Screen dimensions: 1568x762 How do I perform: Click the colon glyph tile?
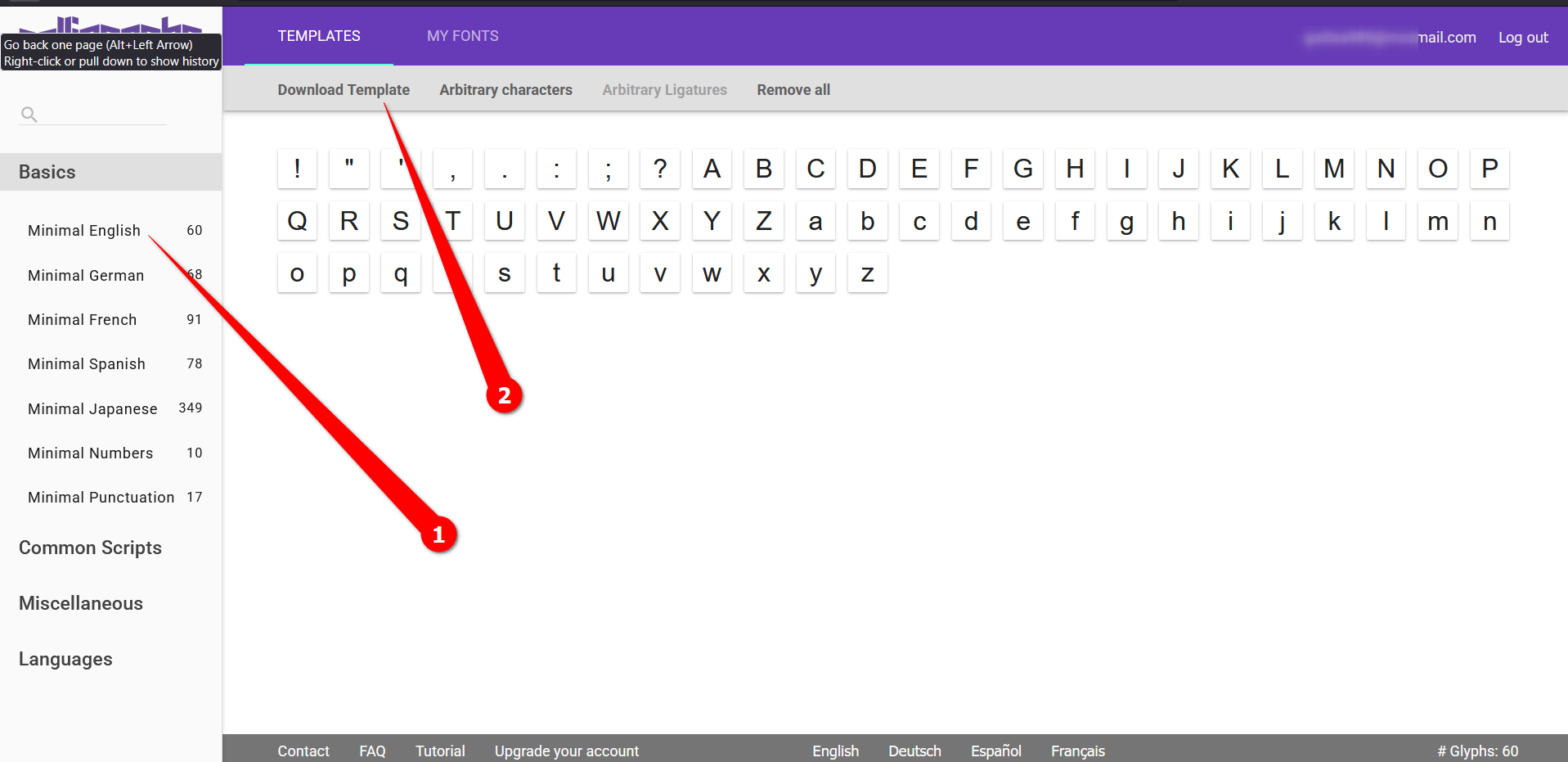pos(556,169)
